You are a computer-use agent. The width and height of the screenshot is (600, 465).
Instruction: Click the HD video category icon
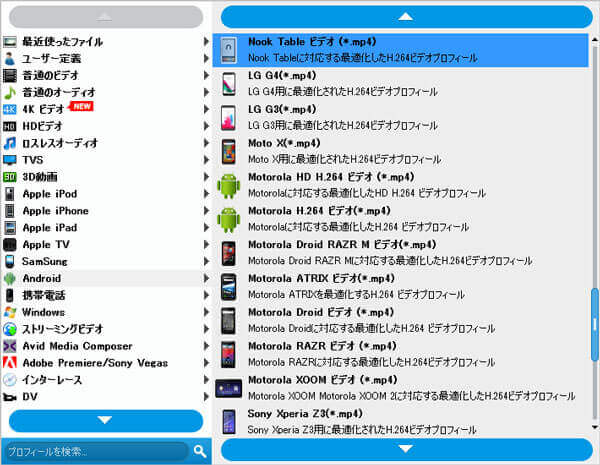10,126
